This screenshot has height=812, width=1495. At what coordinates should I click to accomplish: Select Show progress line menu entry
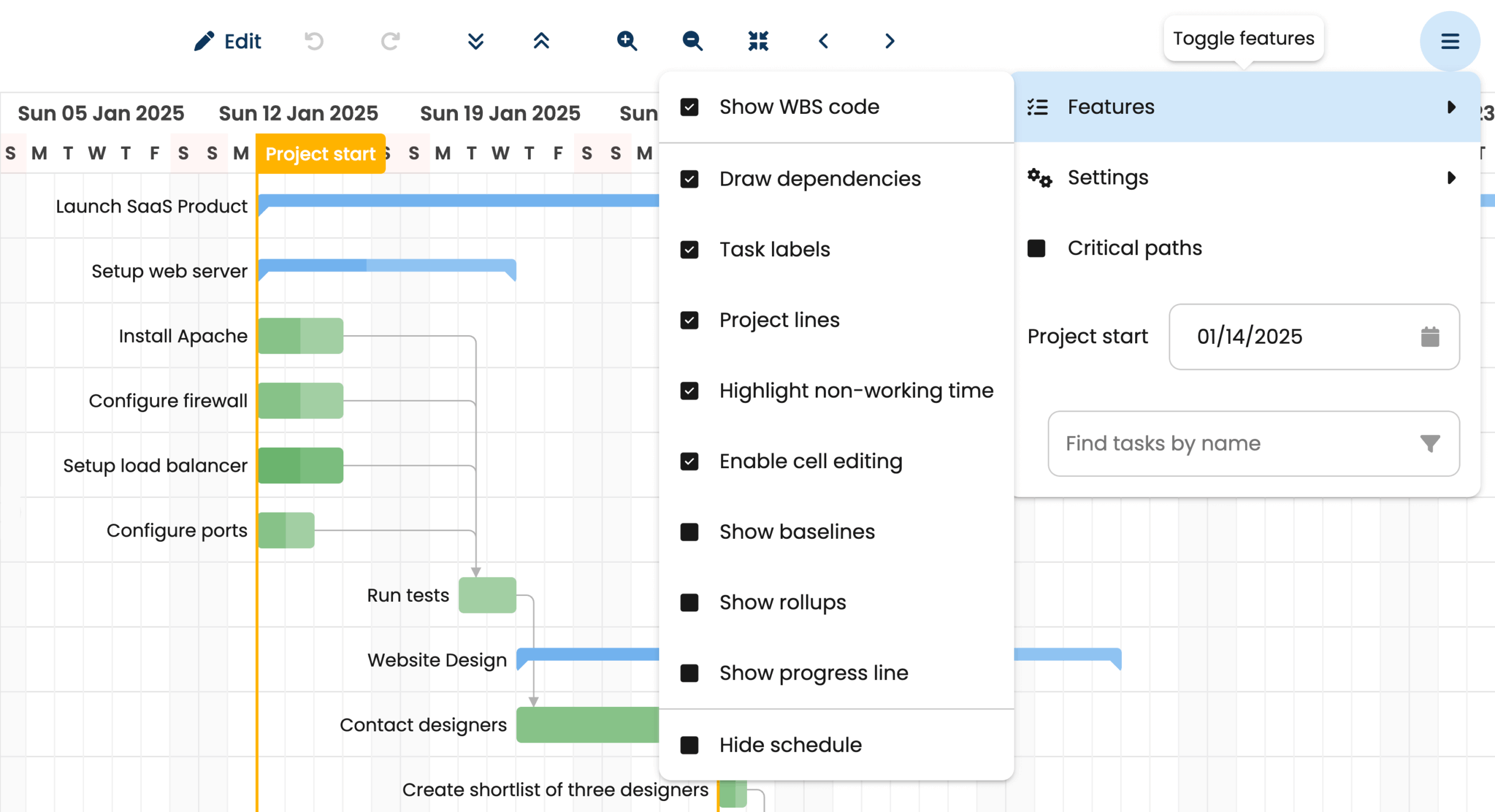(x=813, y=673)
